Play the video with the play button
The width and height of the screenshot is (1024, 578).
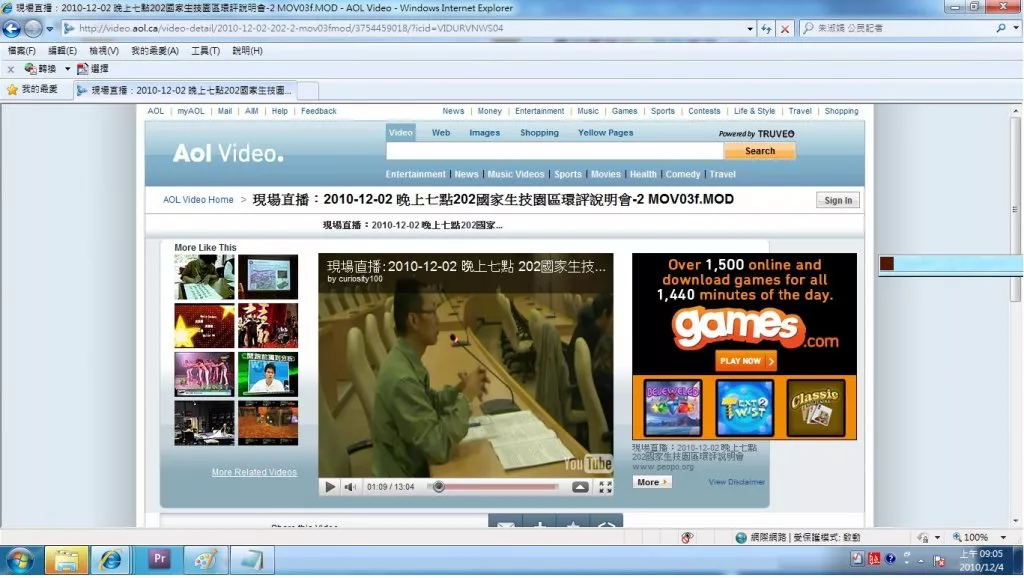(x=330, y=487)
